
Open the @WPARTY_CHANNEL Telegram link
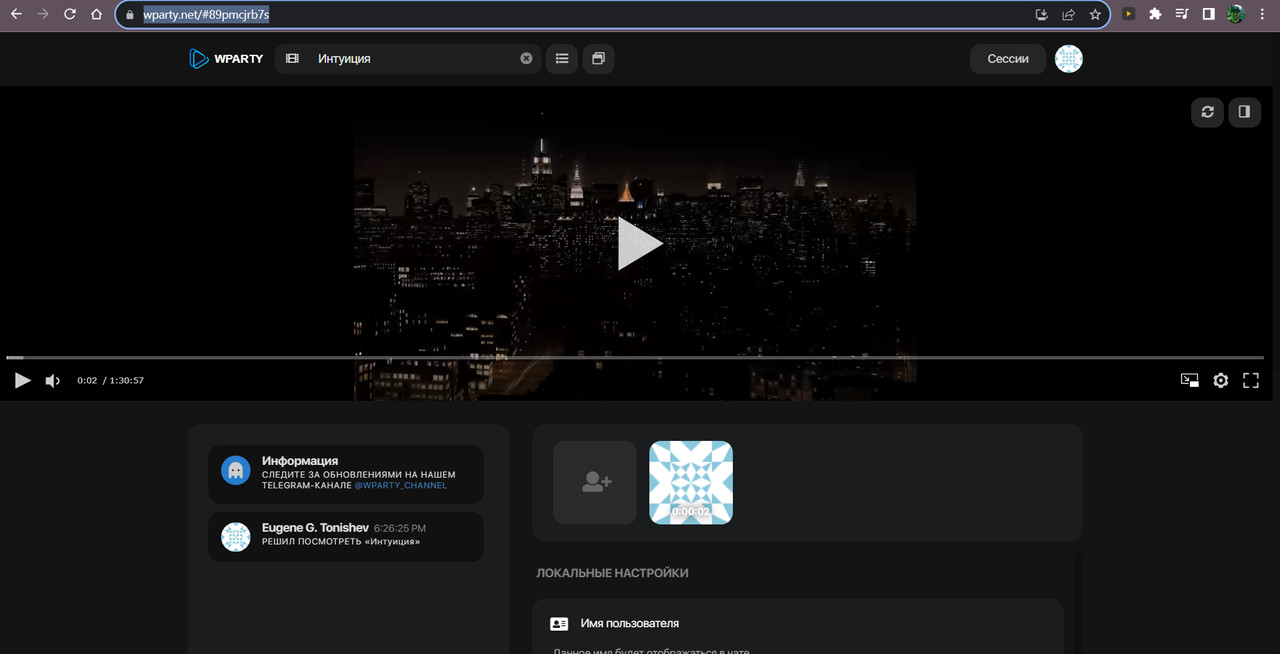pos(400,485)
